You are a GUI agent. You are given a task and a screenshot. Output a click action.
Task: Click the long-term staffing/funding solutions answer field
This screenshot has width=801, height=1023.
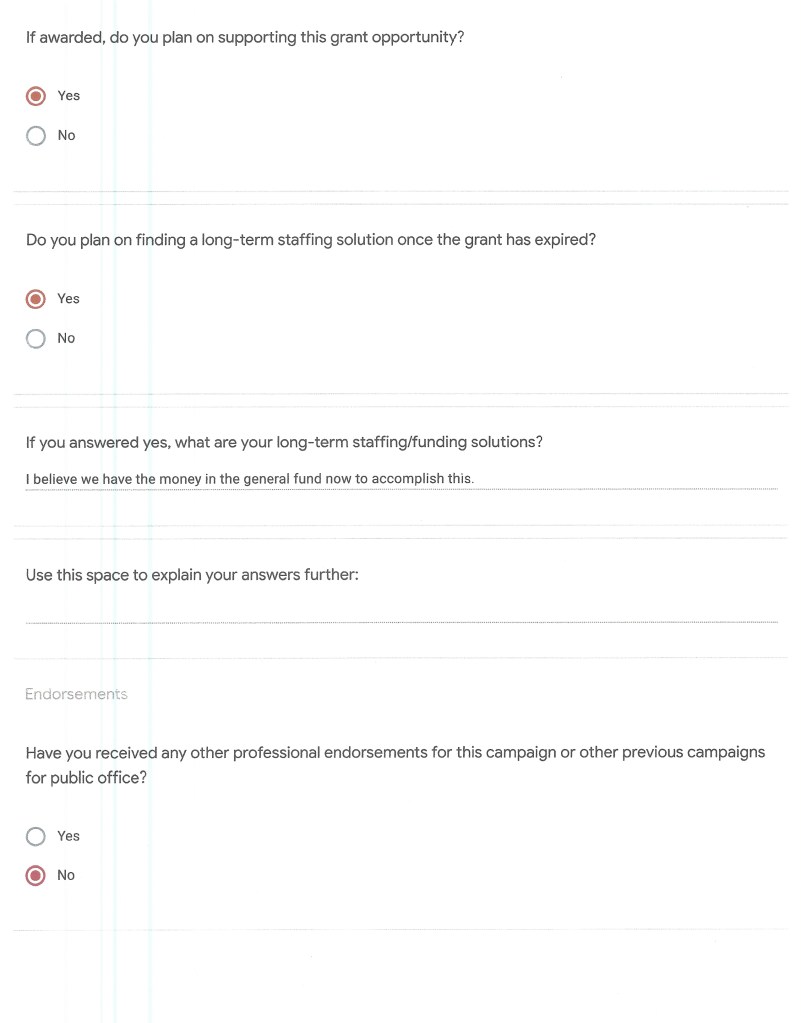(x=400, y=479)
